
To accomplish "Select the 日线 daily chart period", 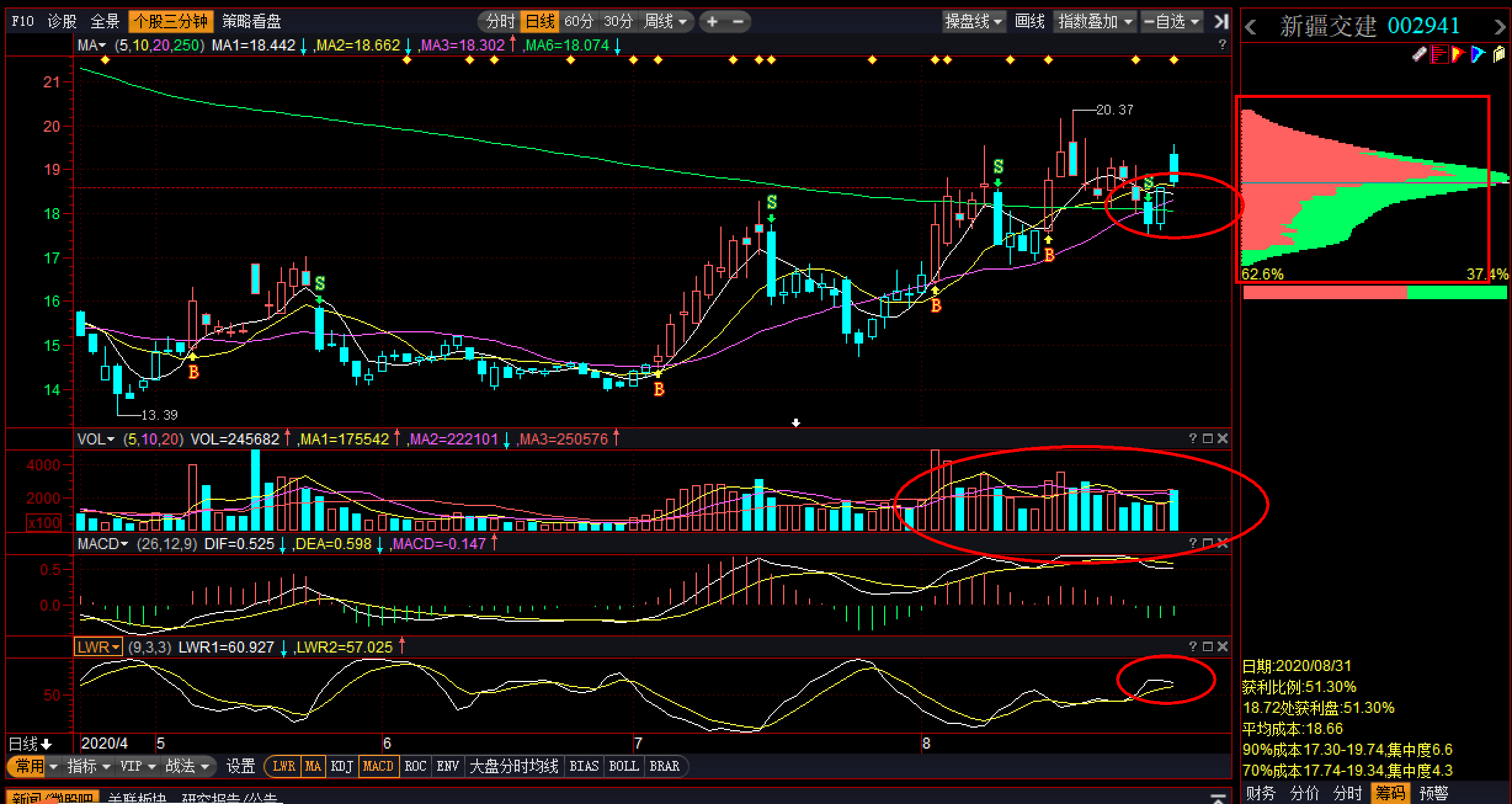I will (x=540, y=22).
